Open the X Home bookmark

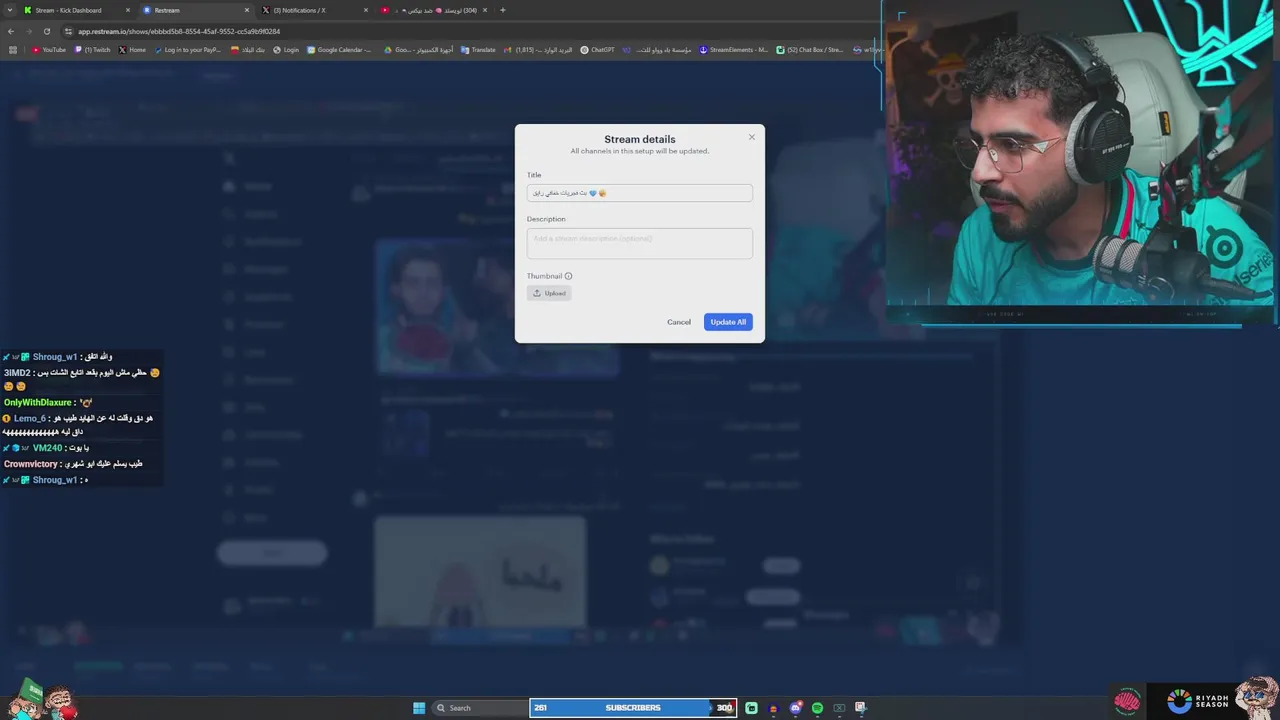[132, 50]
